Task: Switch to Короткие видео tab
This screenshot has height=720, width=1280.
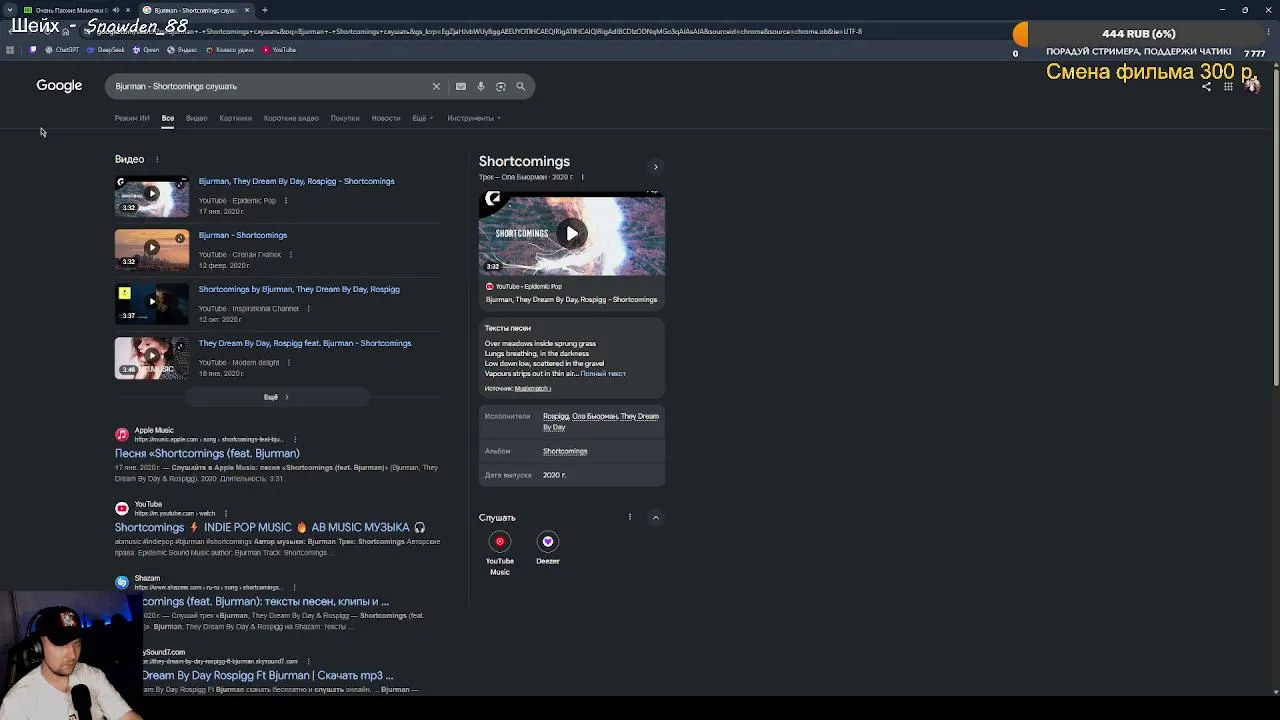Action: 291,118
